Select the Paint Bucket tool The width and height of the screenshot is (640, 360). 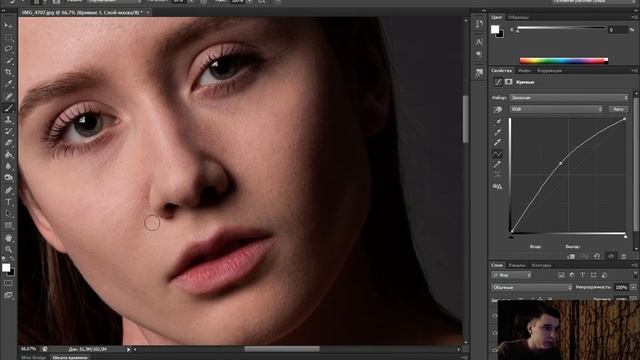click(8, 155)
